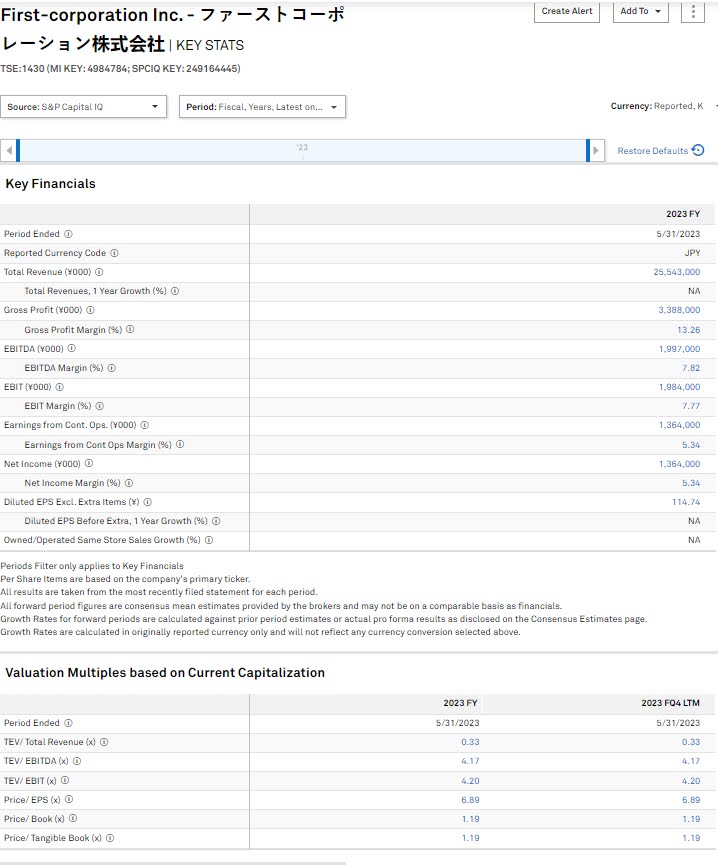This screenshot has width=718, height=866.
Task: Click info icon beside TEV/ Total Revenue (x)
Action: point(104,742)
